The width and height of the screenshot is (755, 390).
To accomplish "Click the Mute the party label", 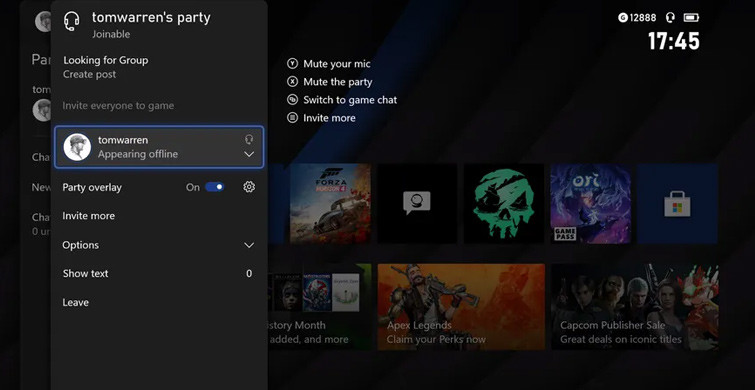I will point(338,82).
